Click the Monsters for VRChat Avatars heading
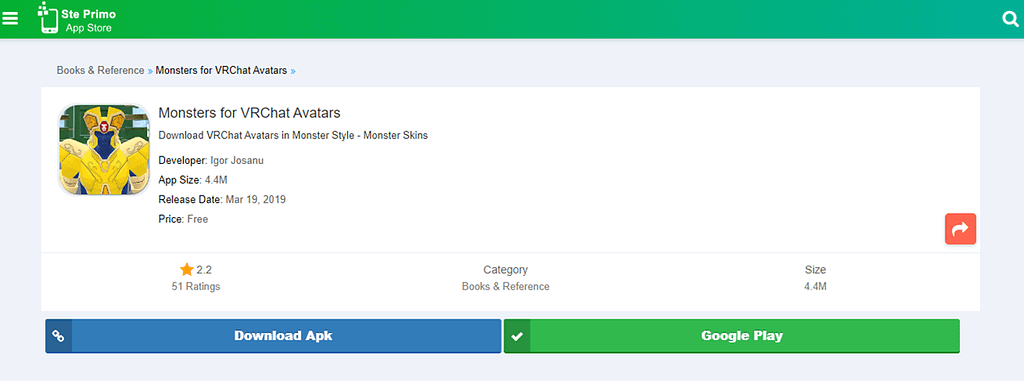 click(249, 112)
